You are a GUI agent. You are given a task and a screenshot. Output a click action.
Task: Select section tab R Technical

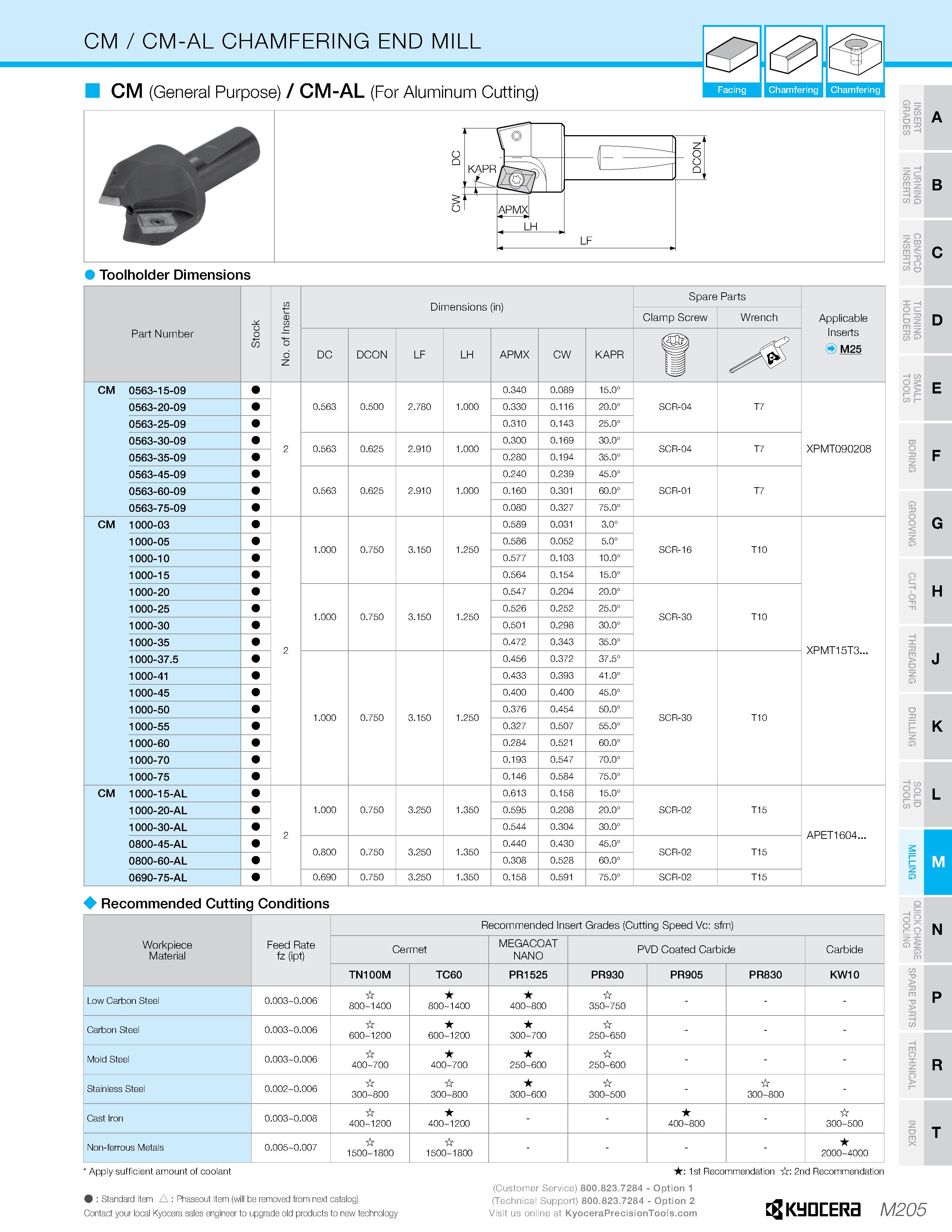pyautogui.click(x=925, y=1065)
